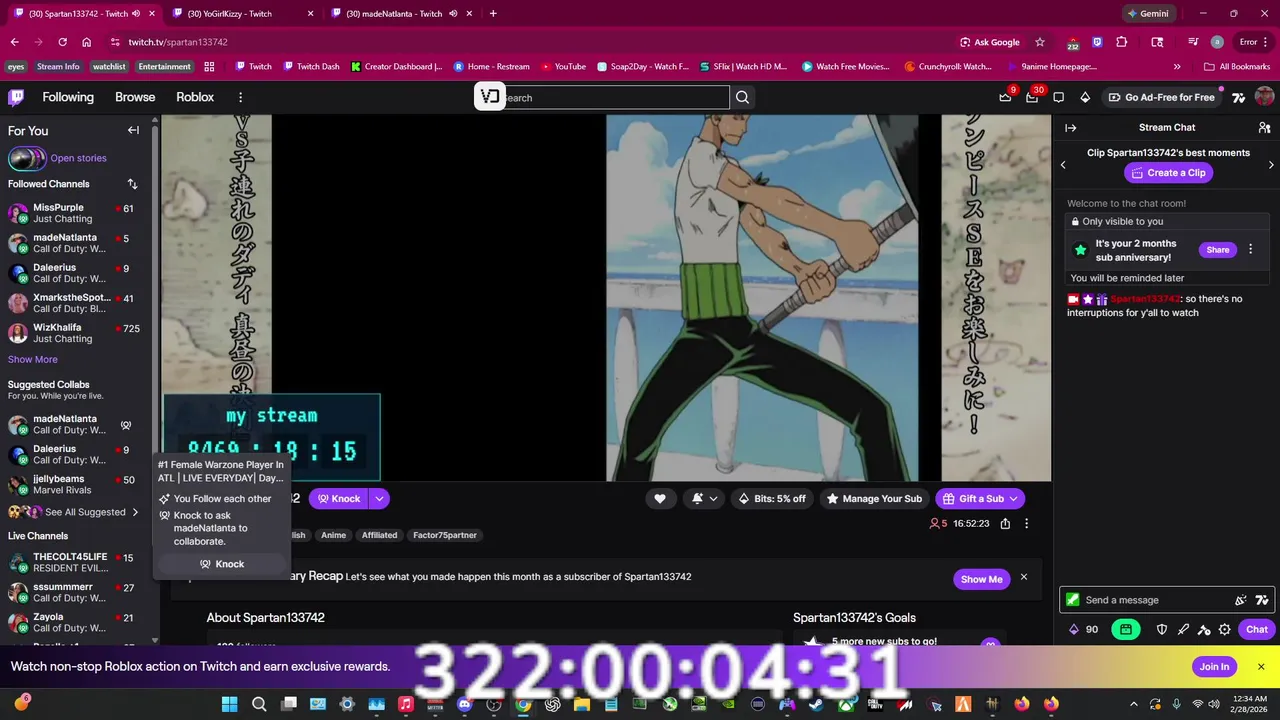Click the 7TV icon in top navigation
This screenshot has height=720, width=1280.
click(x=1238, y=97)
